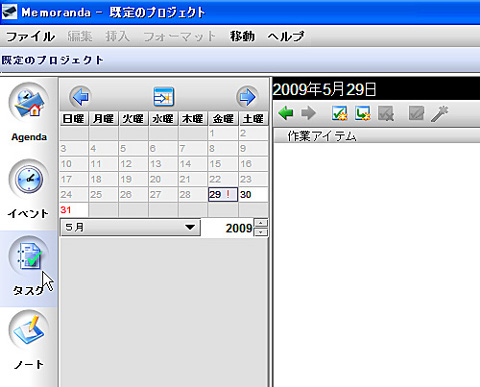Click the 日曜 column header

(x=74, y=119)
